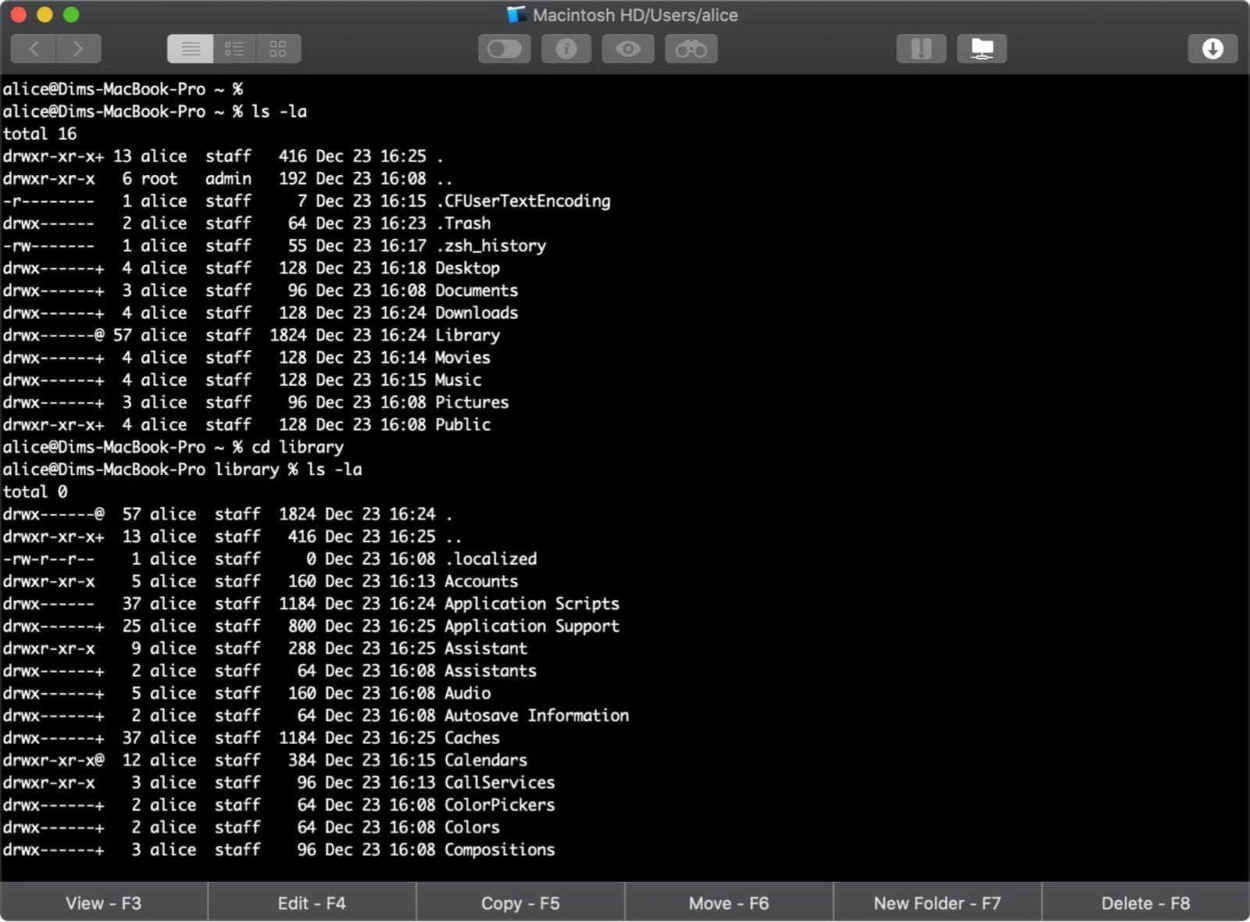Toggle the hidden files switch in toolbar

coord(504,48)
